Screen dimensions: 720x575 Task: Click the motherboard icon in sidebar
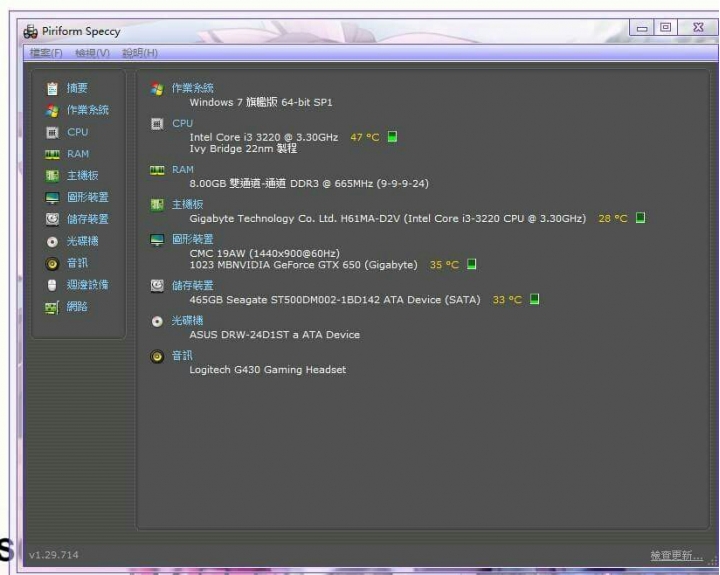pyautogui.click(x=52, y=176)
